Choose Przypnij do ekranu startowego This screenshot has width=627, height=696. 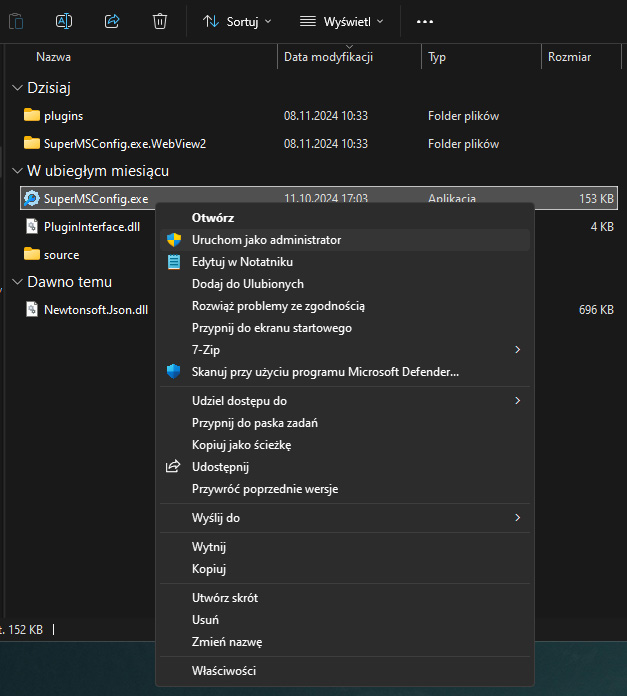tap(345, 328)
